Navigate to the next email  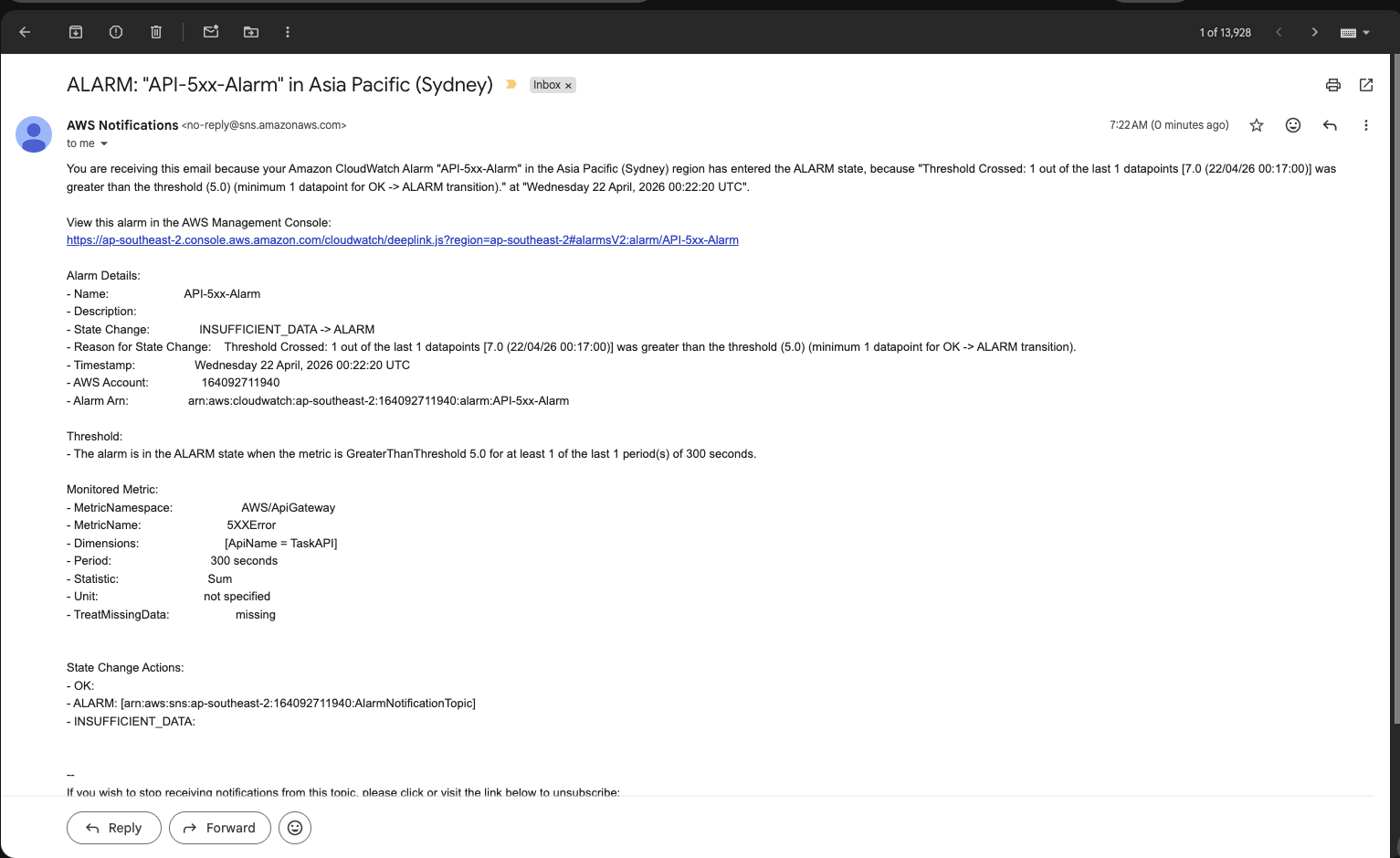click(1314, 31)
